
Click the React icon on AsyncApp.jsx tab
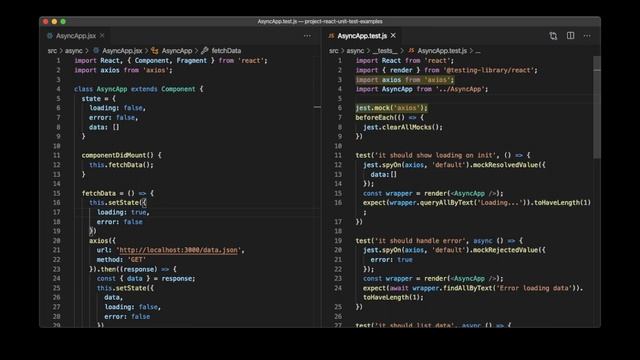[x=50, y=36]
